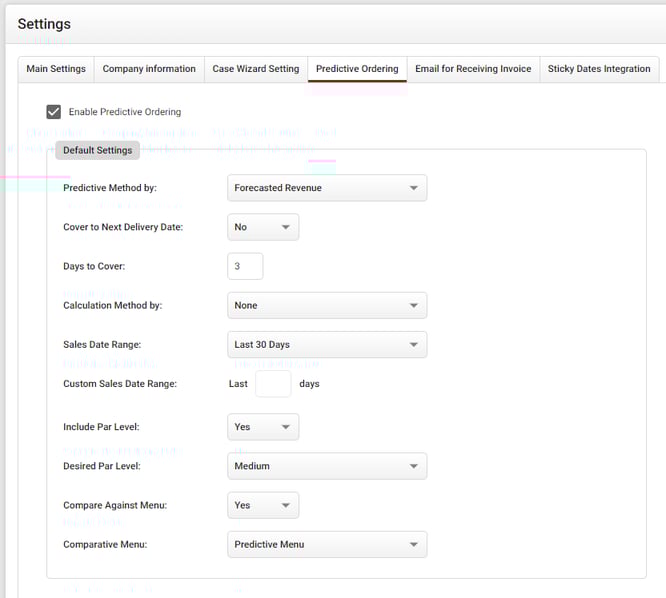The height and width of the screenshot is (598, 666).
Task: Click the Forecasted Revenue dropdown arrow
Action: click(413, 188)
